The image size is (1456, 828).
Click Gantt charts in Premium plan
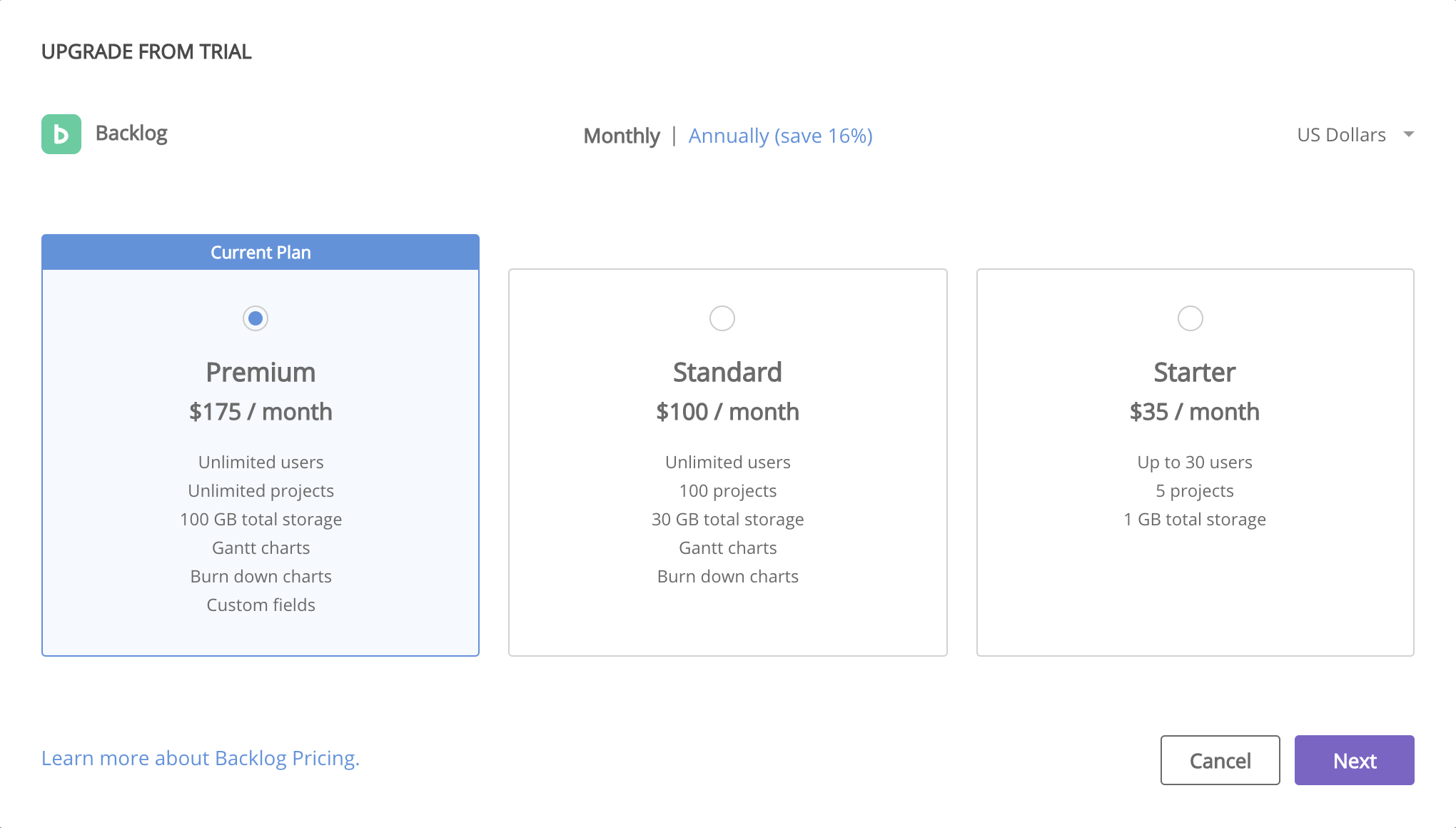point(261,547)
